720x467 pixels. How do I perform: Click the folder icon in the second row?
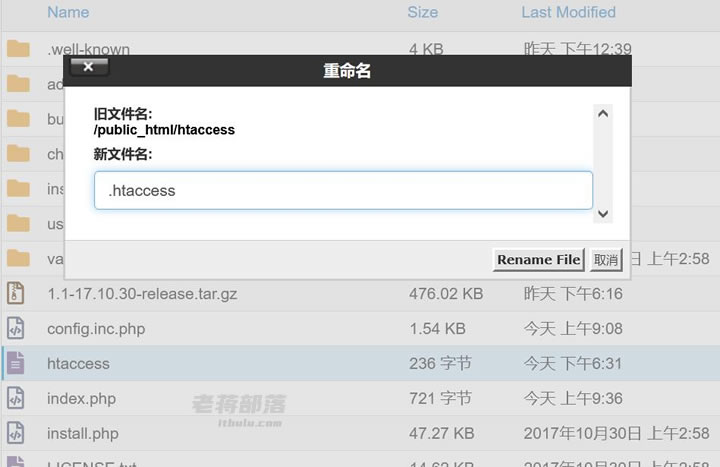click(18, 84)
